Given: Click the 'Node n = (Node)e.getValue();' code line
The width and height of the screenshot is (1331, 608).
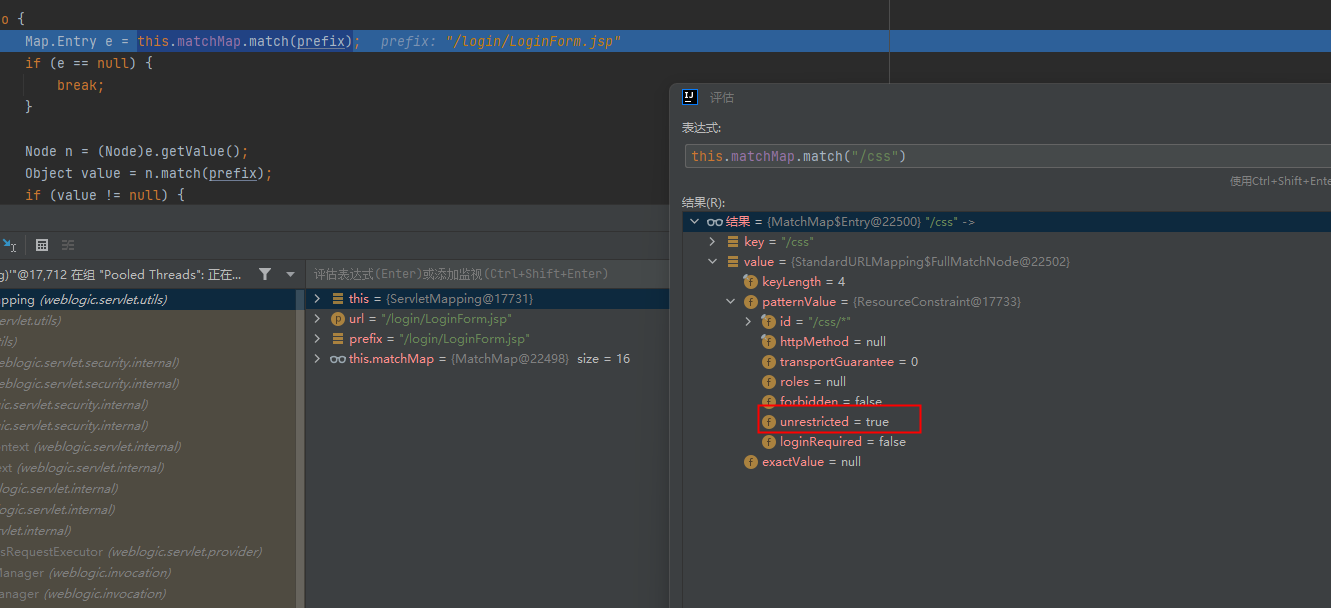Looking at the screenshot, I should [136, 151].
